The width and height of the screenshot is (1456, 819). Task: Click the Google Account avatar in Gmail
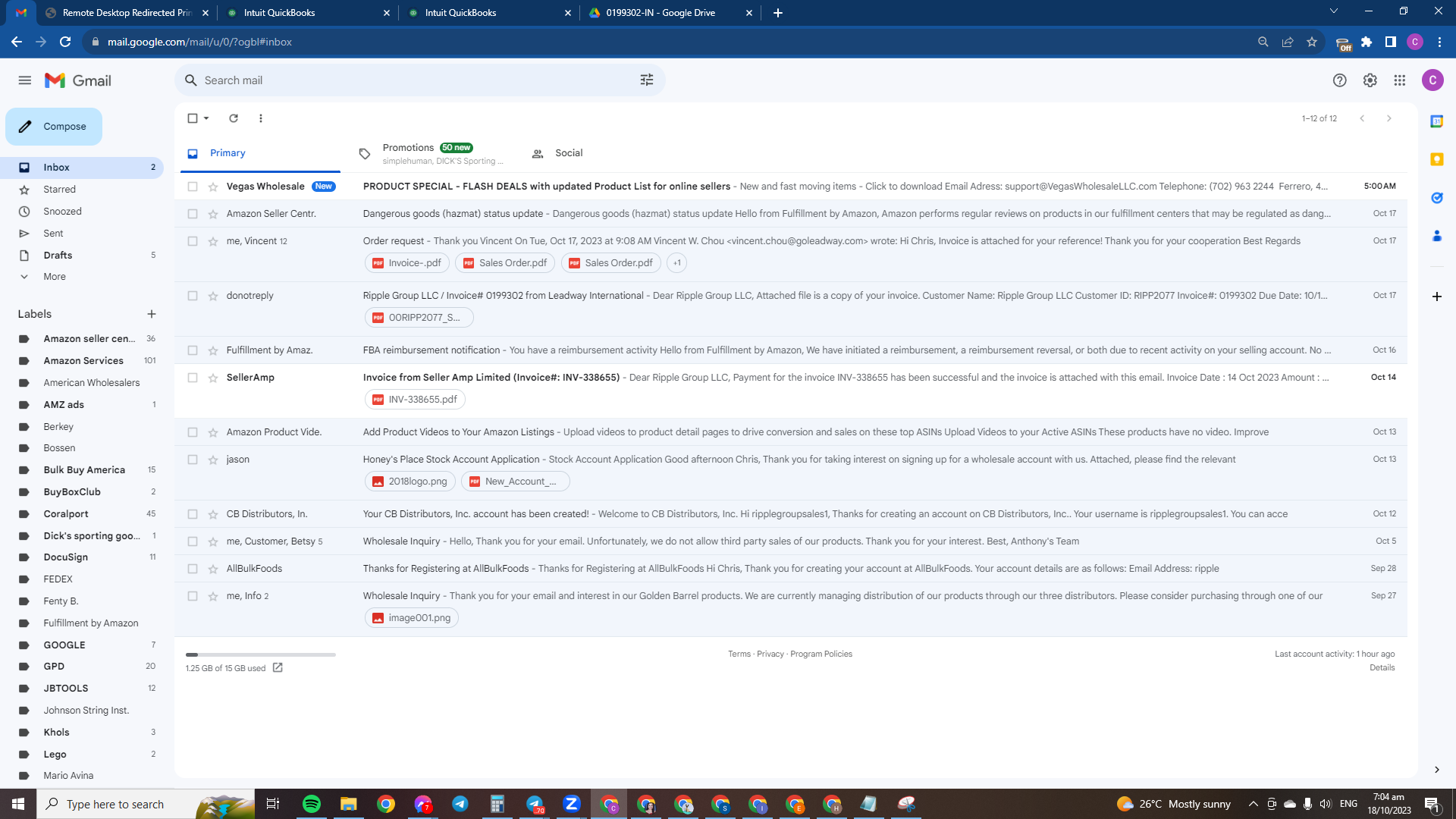(1432, 80)
